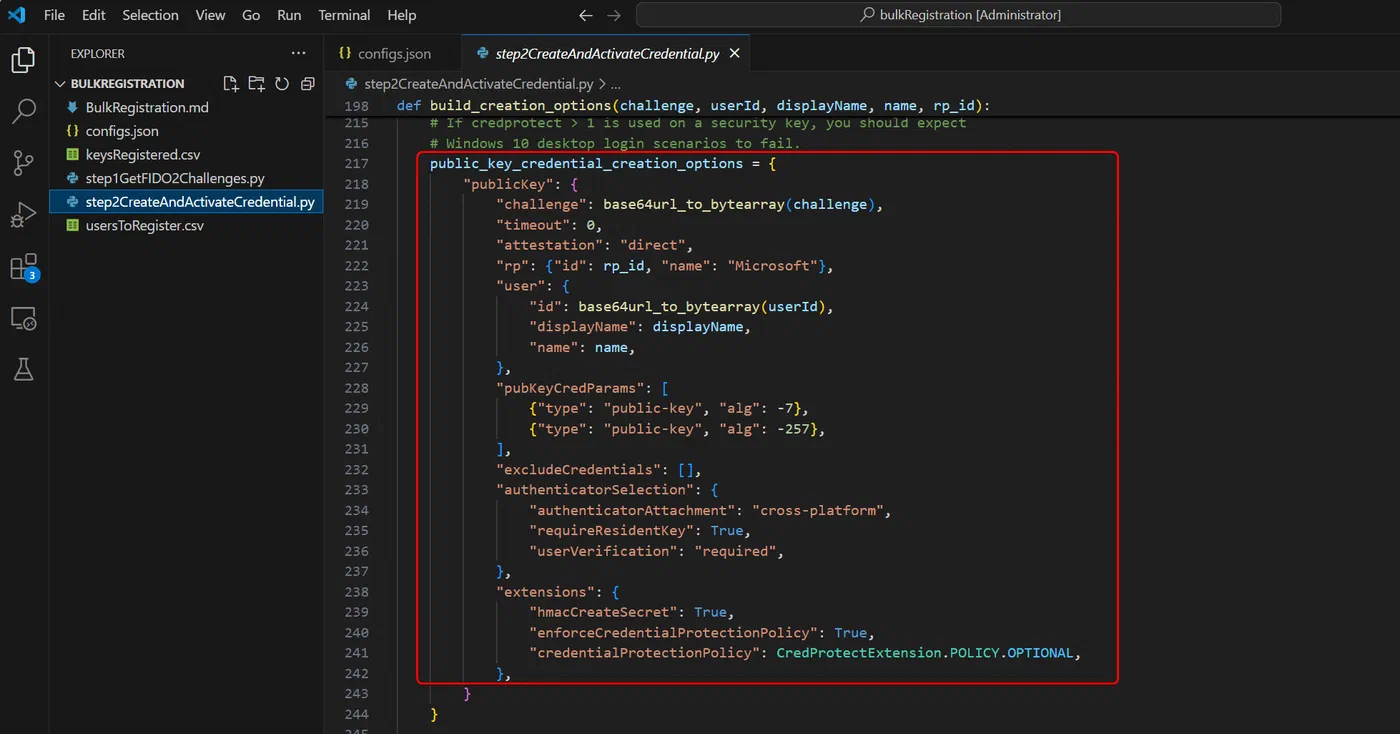Go forward with the right arrow
Image resolution: width=1400 pixels, height=734 pixels.
pos(614,15)
